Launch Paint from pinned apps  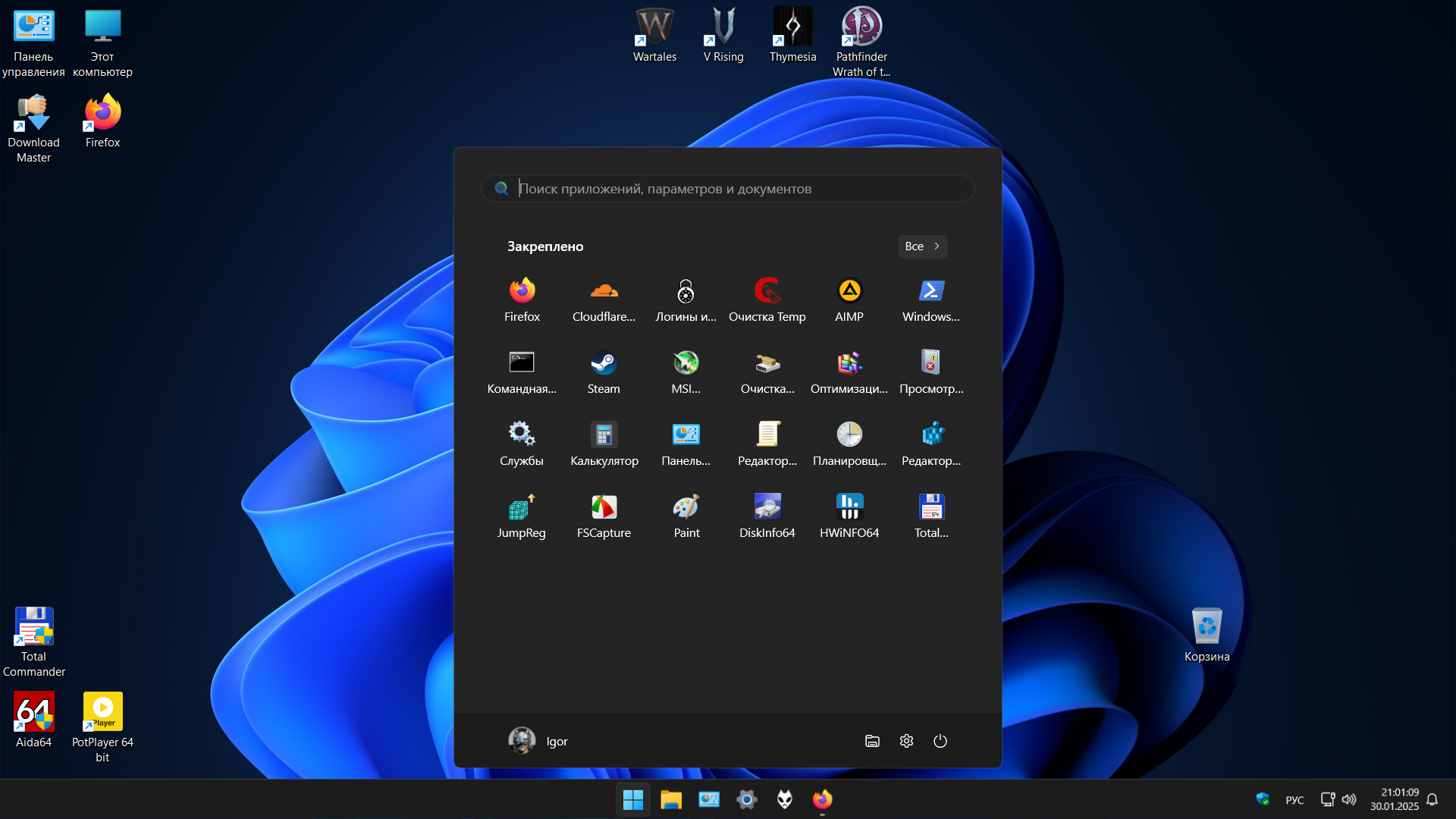click(686, 516)
